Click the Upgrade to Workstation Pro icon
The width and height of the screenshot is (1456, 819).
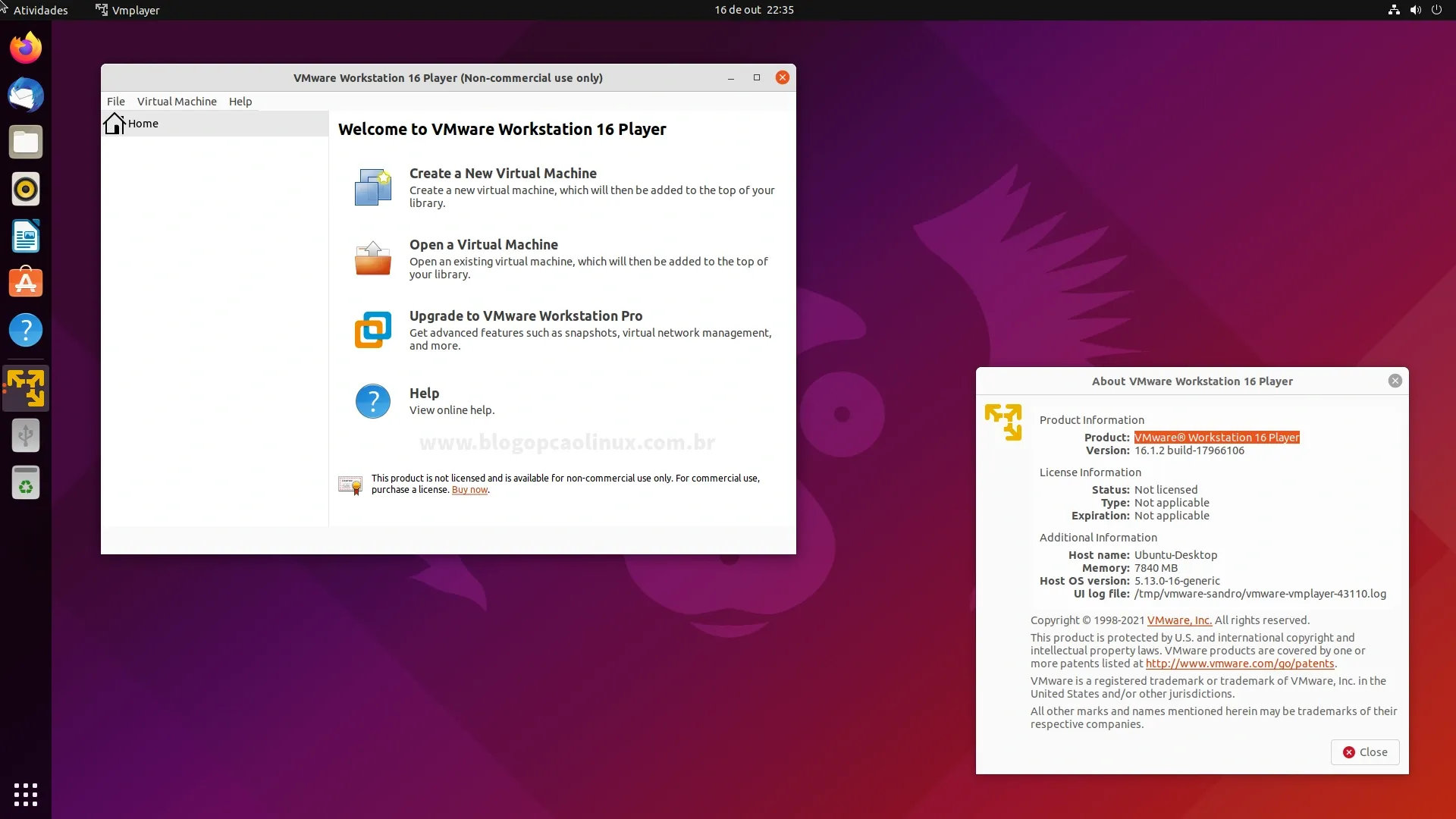click(373, 330)
